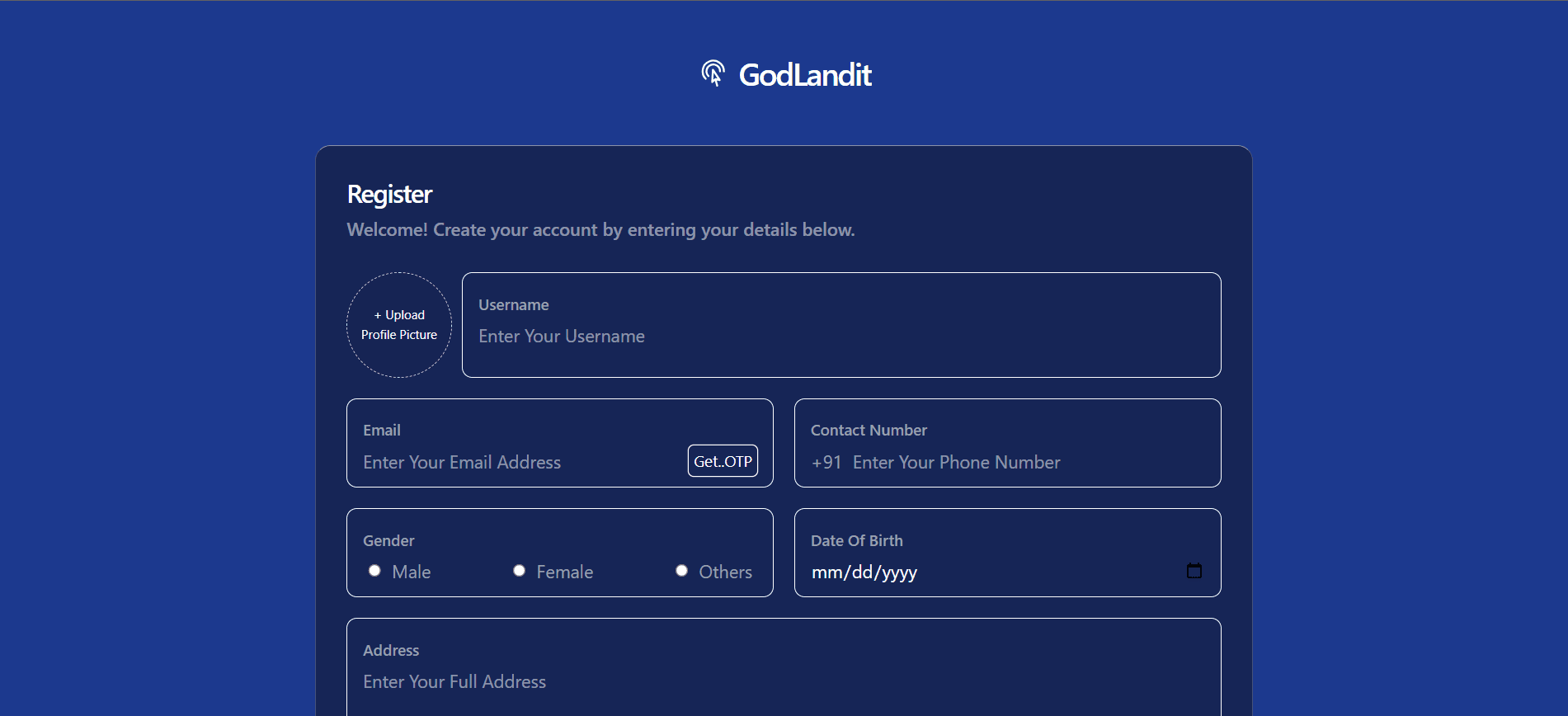Click the Welcome subtitle text

pyautogui.click(x=600, y=230)
